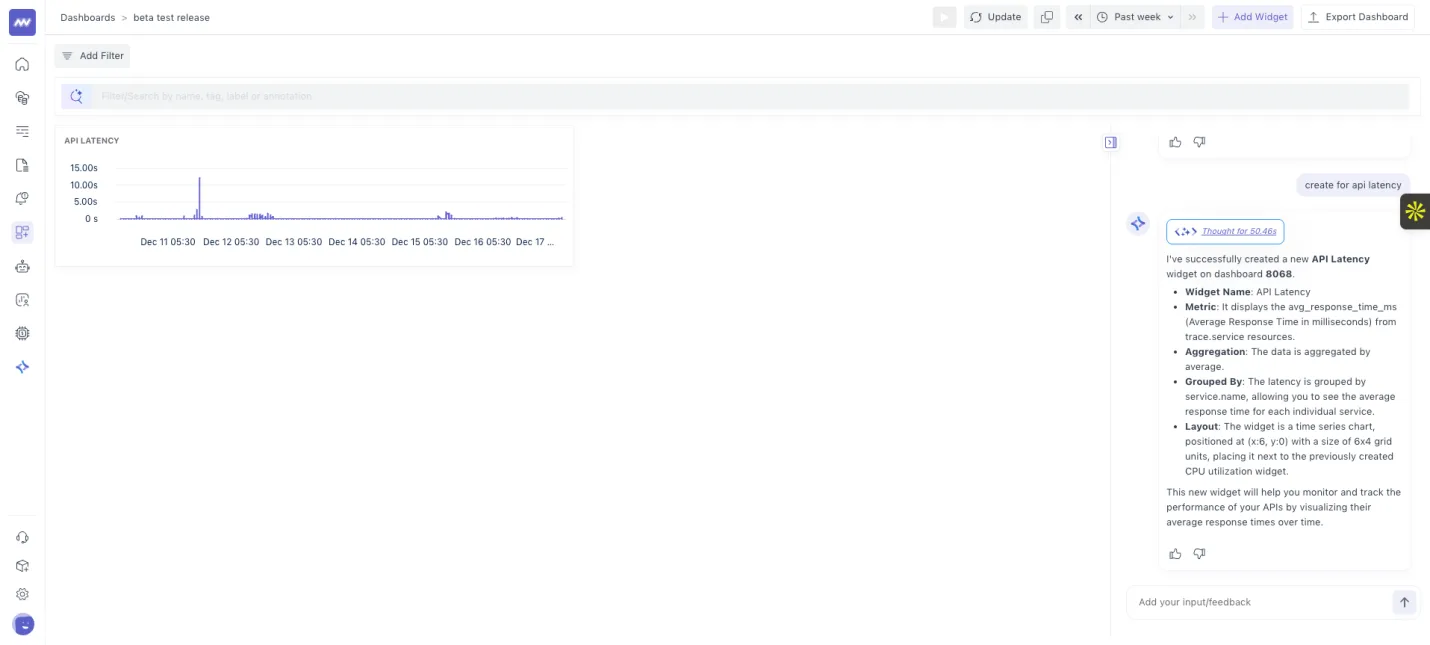Click Export Dashboard
Screen dimensions: 1430x645
1357,17
